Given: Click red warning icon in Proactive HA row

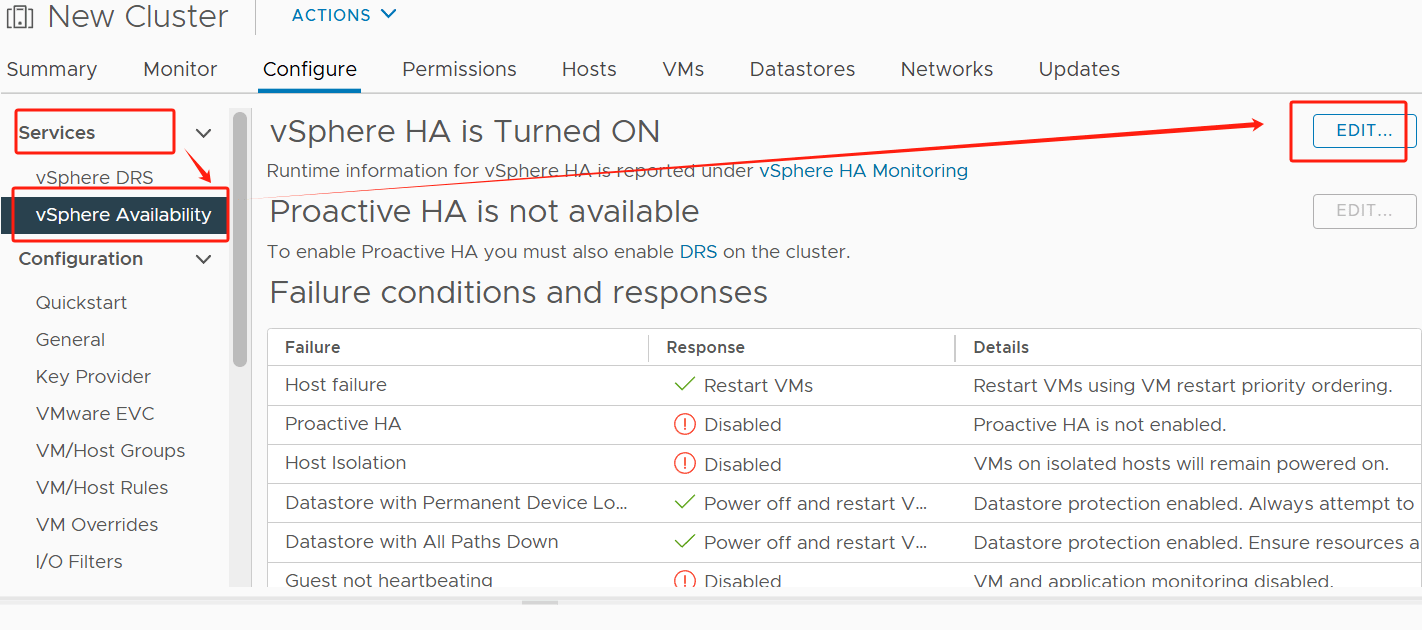Looking at the screenshot, I should click(684, 424).
